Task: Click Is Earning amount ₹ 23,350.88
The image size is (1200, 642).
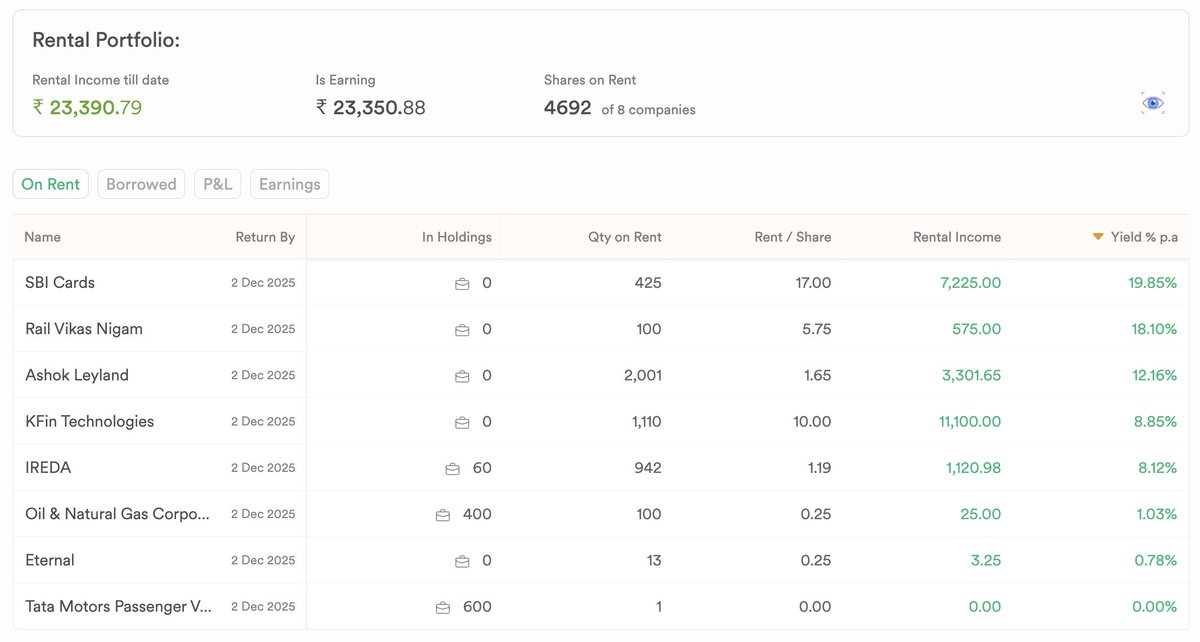Action: pos(371,107)
